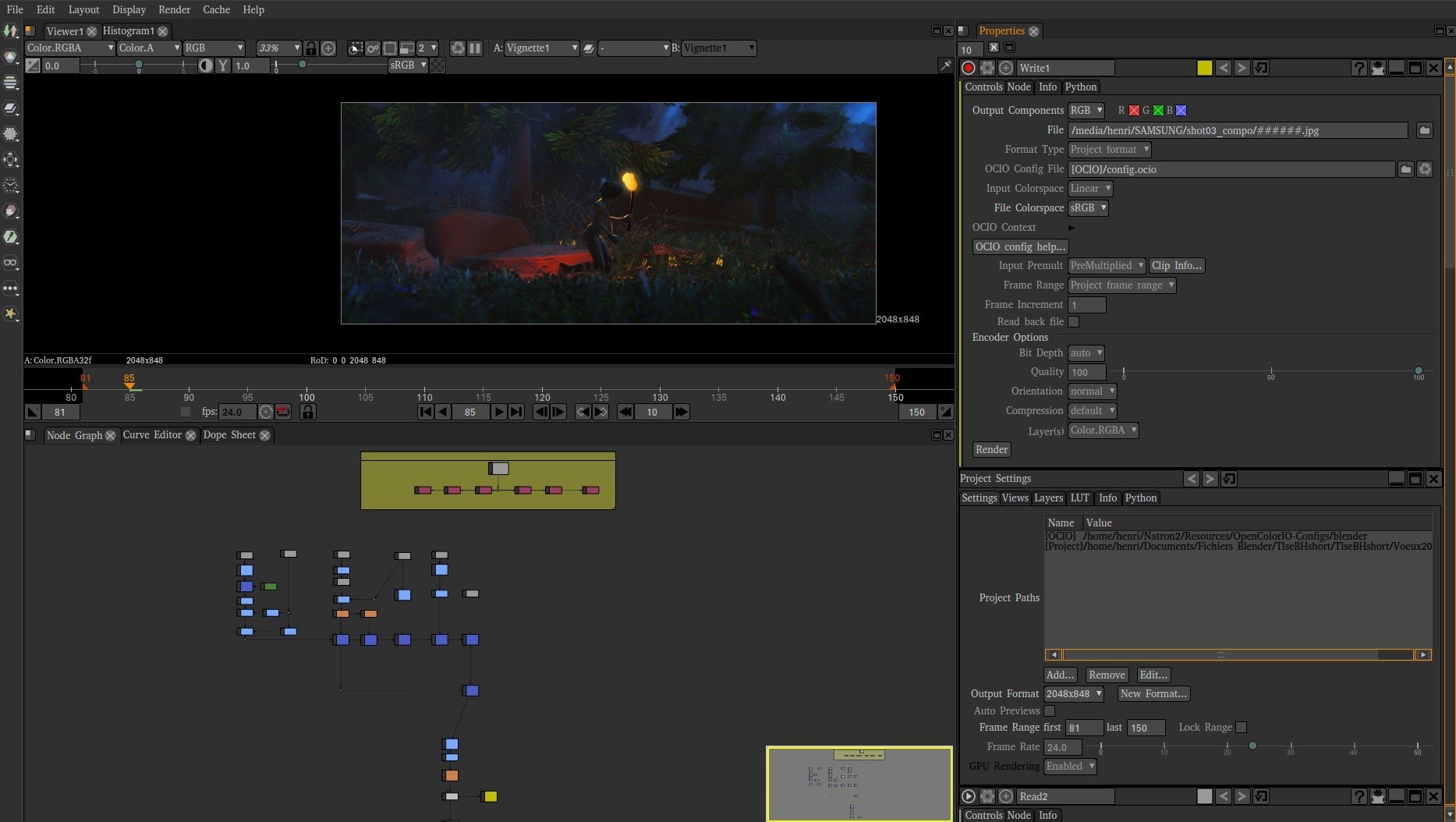
Task: Step to next keyframe
Action: 600,412
